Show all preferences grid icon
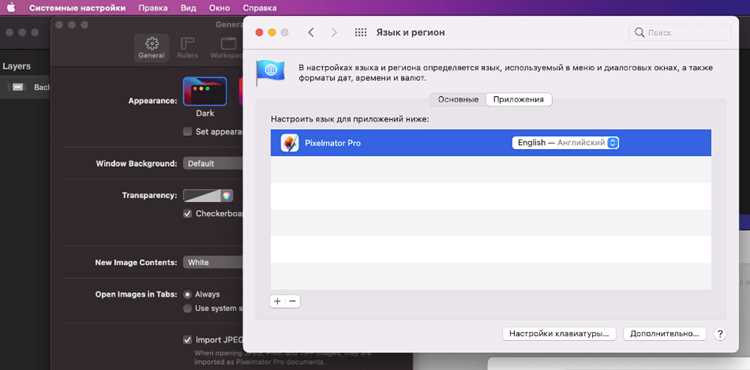750x370 pixels. pos(361,33)
